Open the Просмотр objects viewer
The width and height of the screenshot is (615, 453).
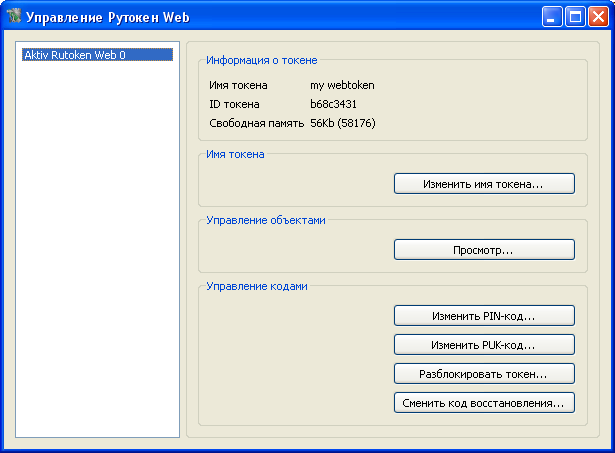[x=484, y=249]
